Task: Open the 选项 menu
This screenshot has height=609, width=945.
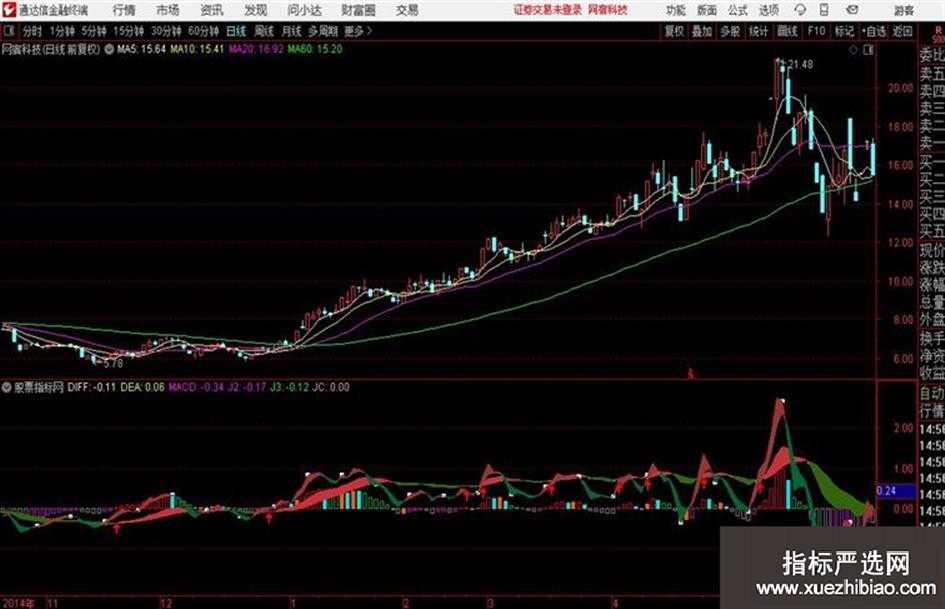Action: coord(768,10)
